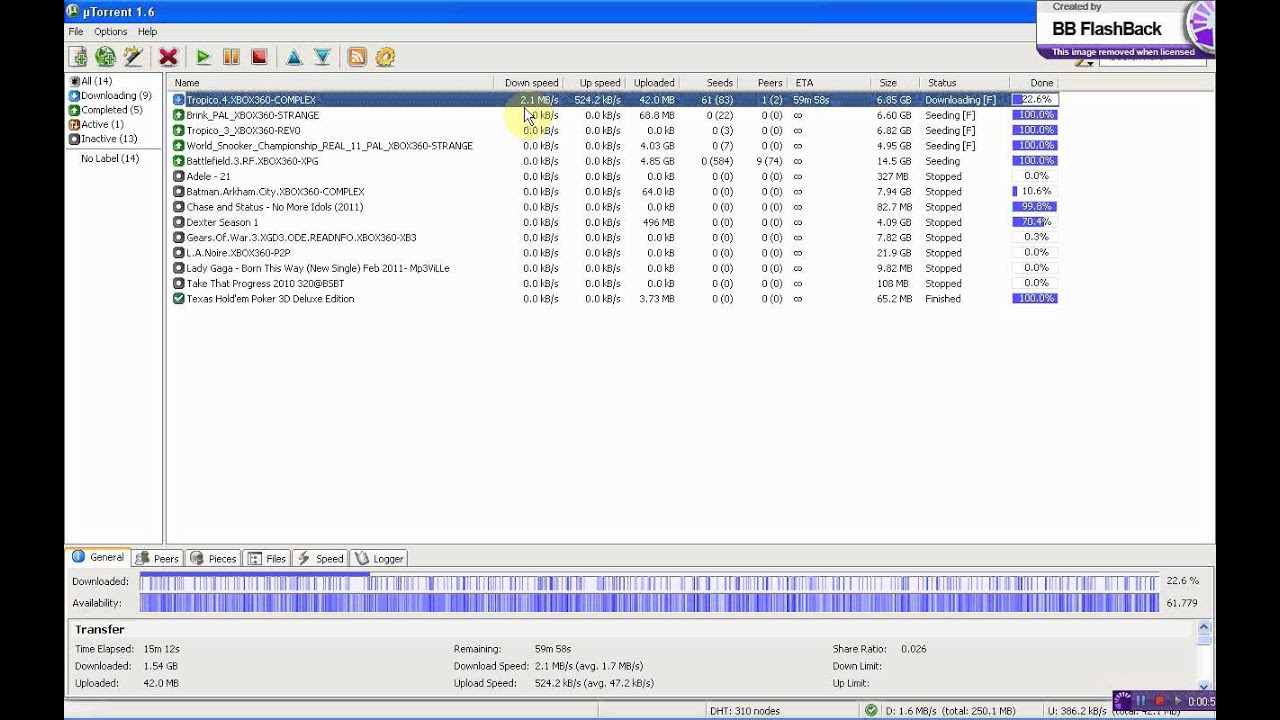Open the File menu
This screenshot has width=1280, height=720.
coord(76,32)
